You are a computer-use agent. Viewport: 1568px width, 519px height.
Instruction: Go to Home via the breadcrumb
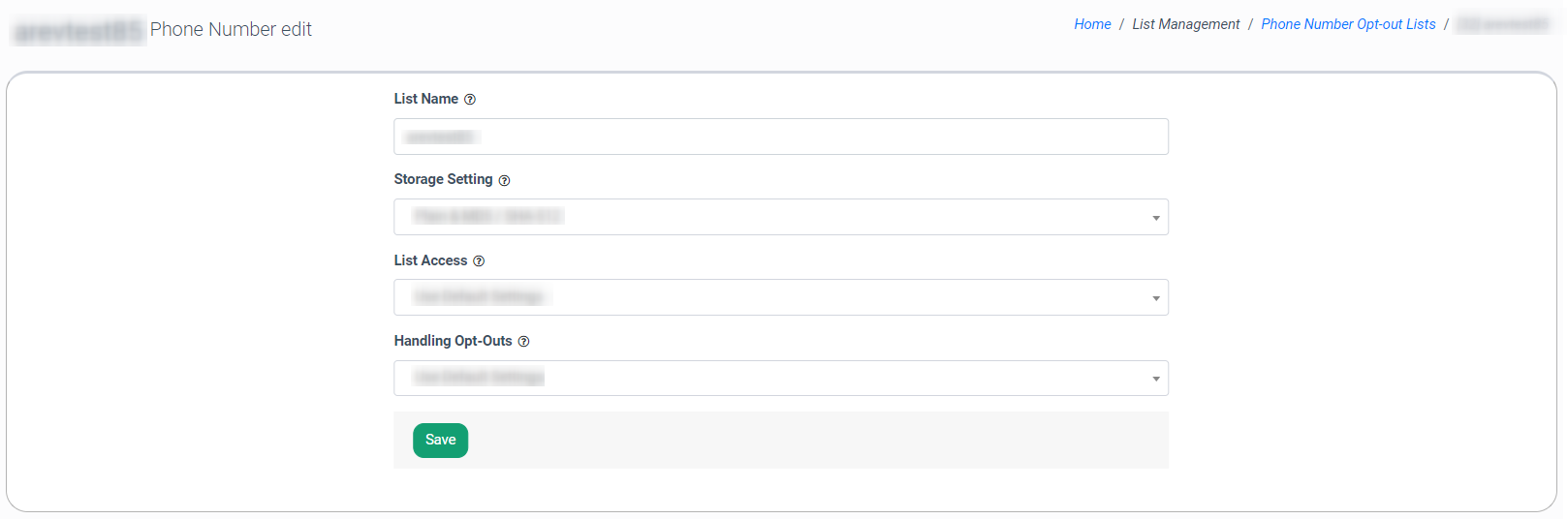point(1092,24)
